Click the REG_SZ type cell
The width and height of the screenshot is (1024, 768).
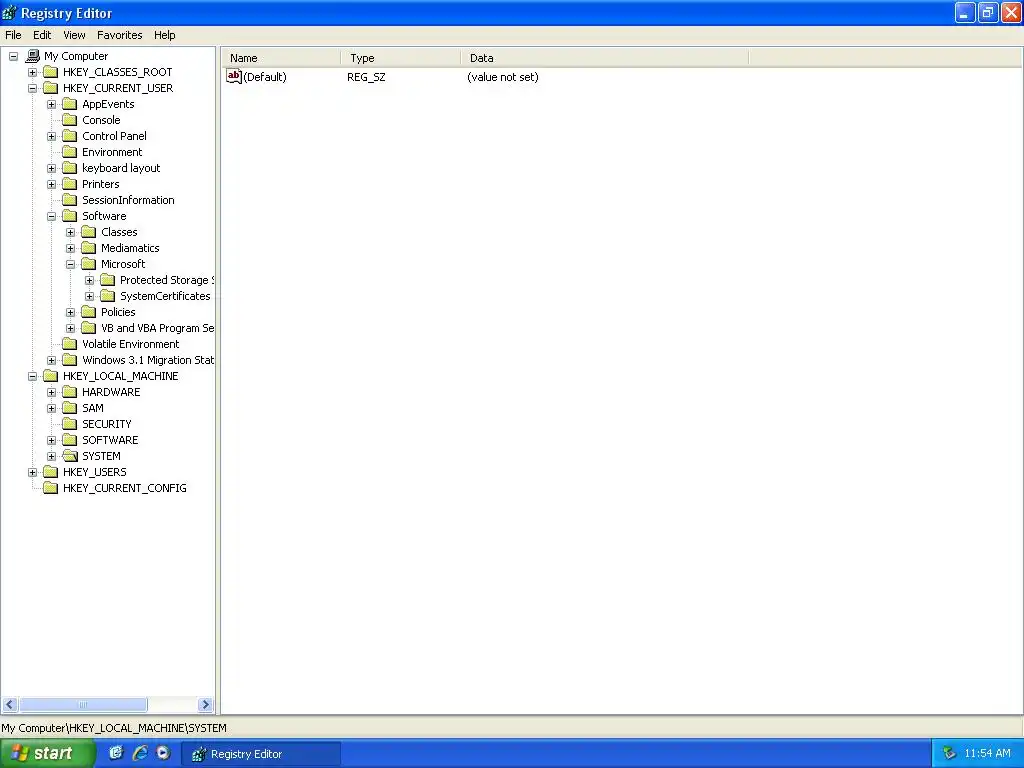pyautogui.click(x=366, y=77)
